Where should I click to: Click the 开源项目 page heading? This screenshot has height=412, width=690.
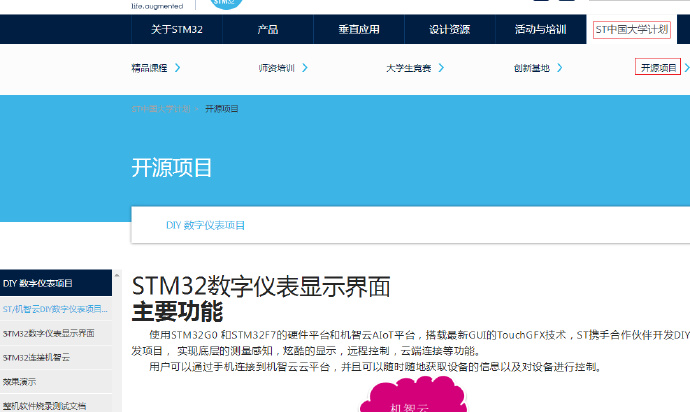[x=172, y=168]
